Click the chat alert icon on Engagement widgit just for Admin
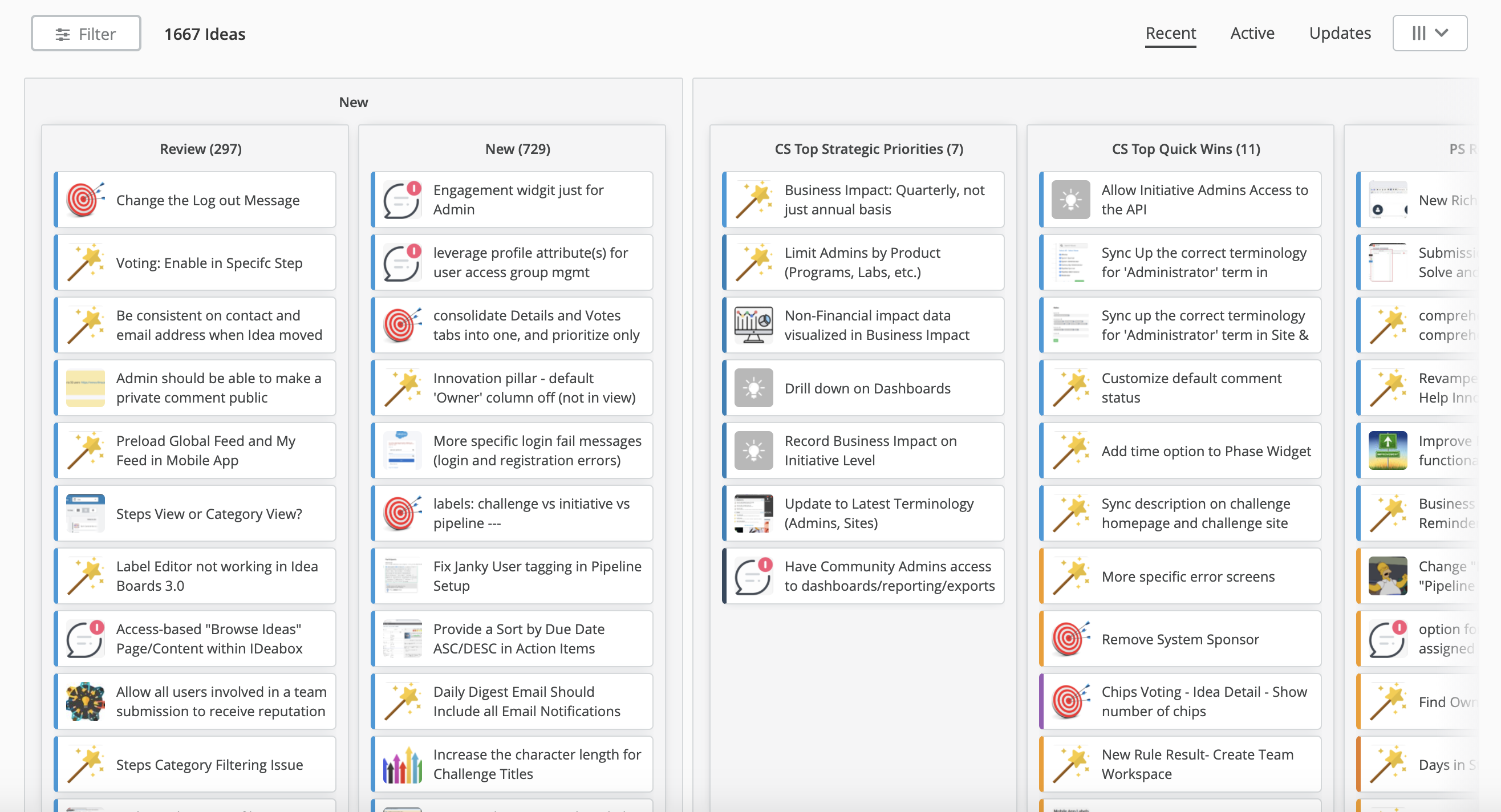This screenshot has height=812, width=1501. tap(402, 200)
